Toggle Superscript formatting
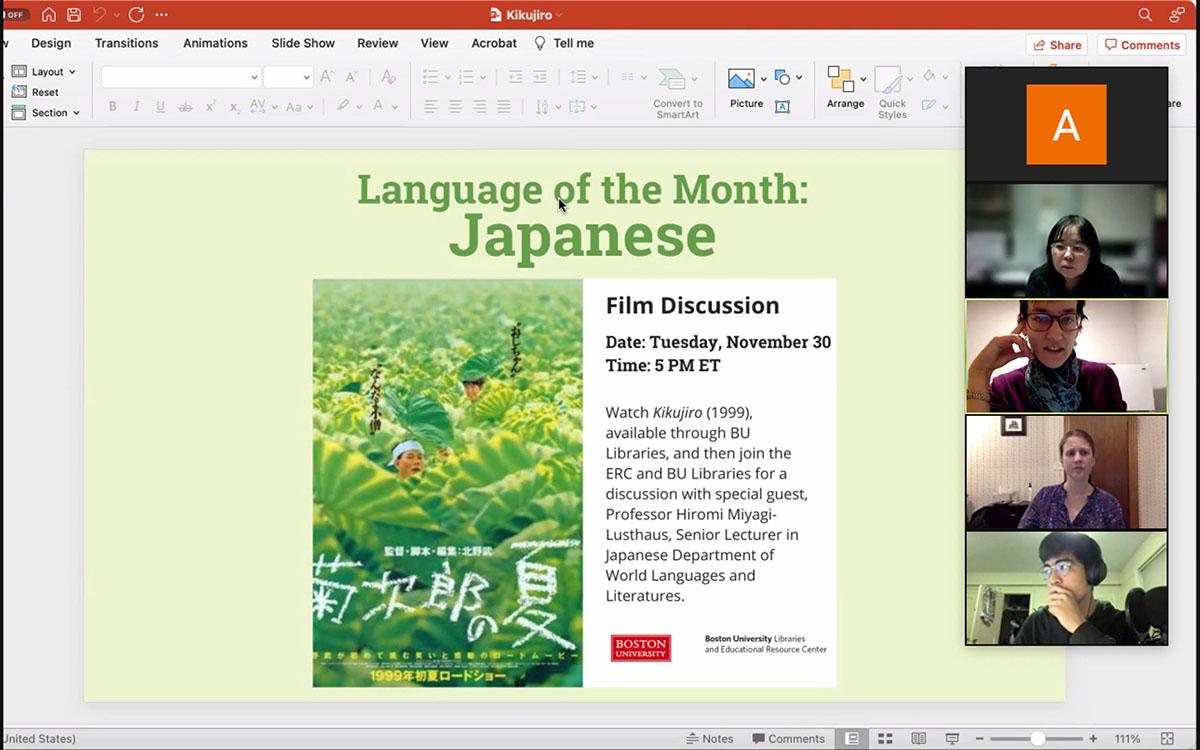Viewport: 1200px width, 750px height. click(210, 106)
